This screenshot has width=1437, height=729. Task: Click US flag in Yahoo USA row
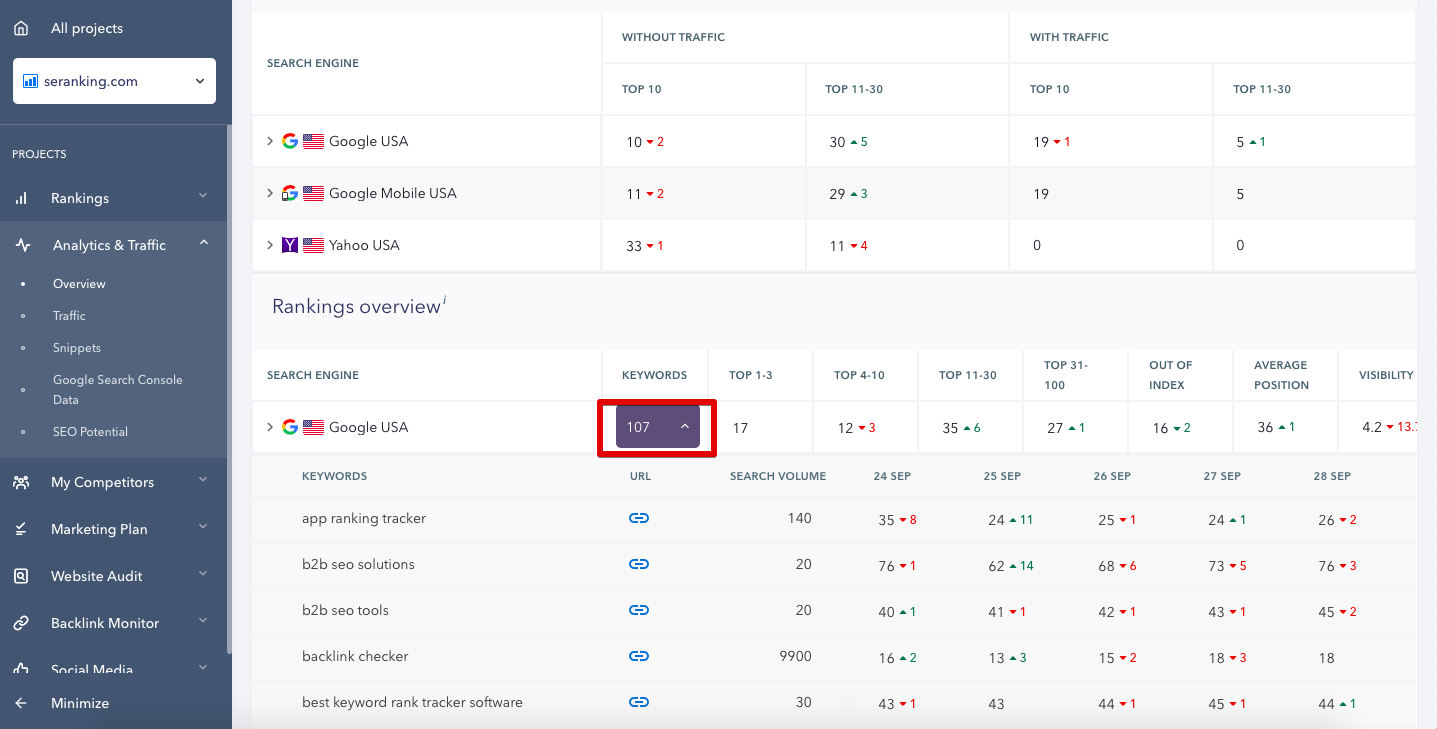click(314, 245)
